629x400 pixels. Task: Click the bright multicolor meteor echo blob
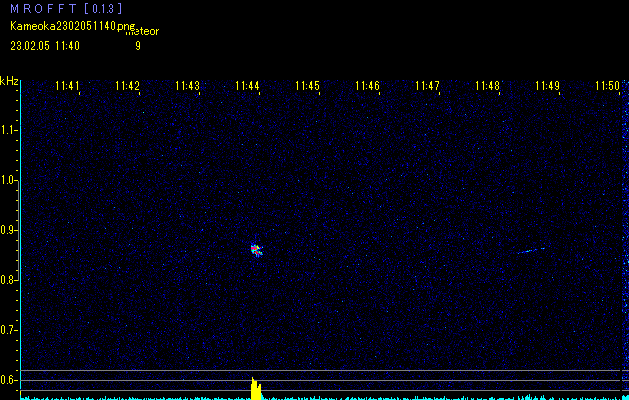coord(256,250)
